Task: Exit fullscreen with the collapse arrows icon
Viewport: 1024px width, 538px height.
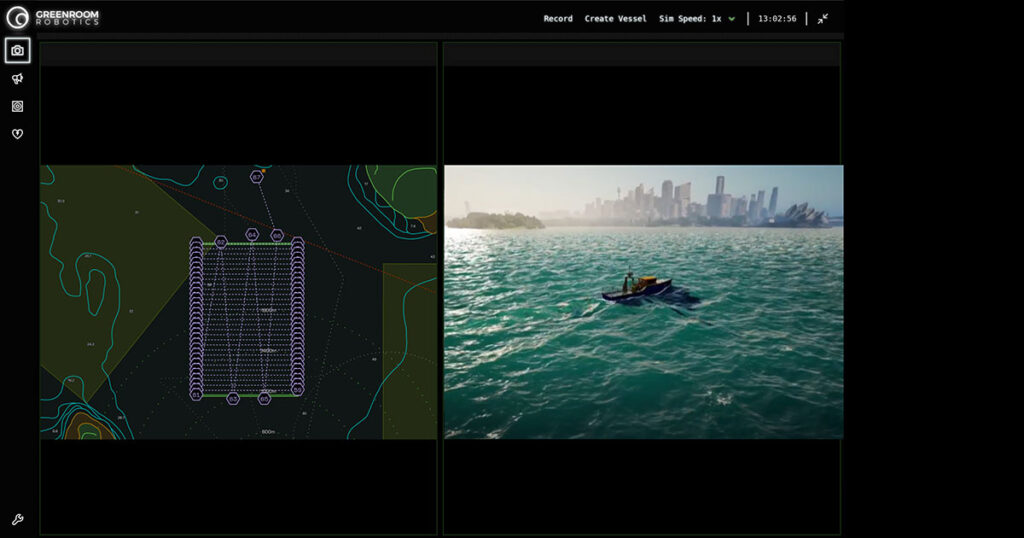Action: coord(822,19)
